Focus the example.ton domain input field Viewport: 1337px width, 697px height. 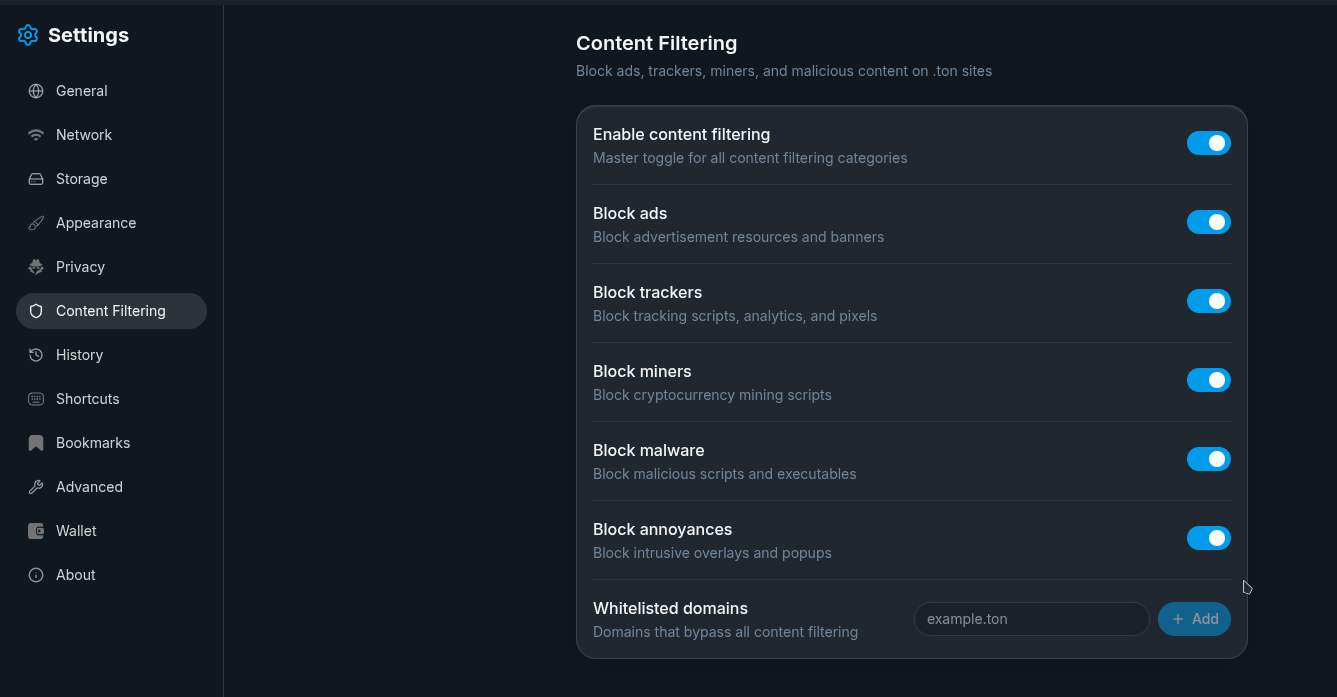pos(1031,619)
